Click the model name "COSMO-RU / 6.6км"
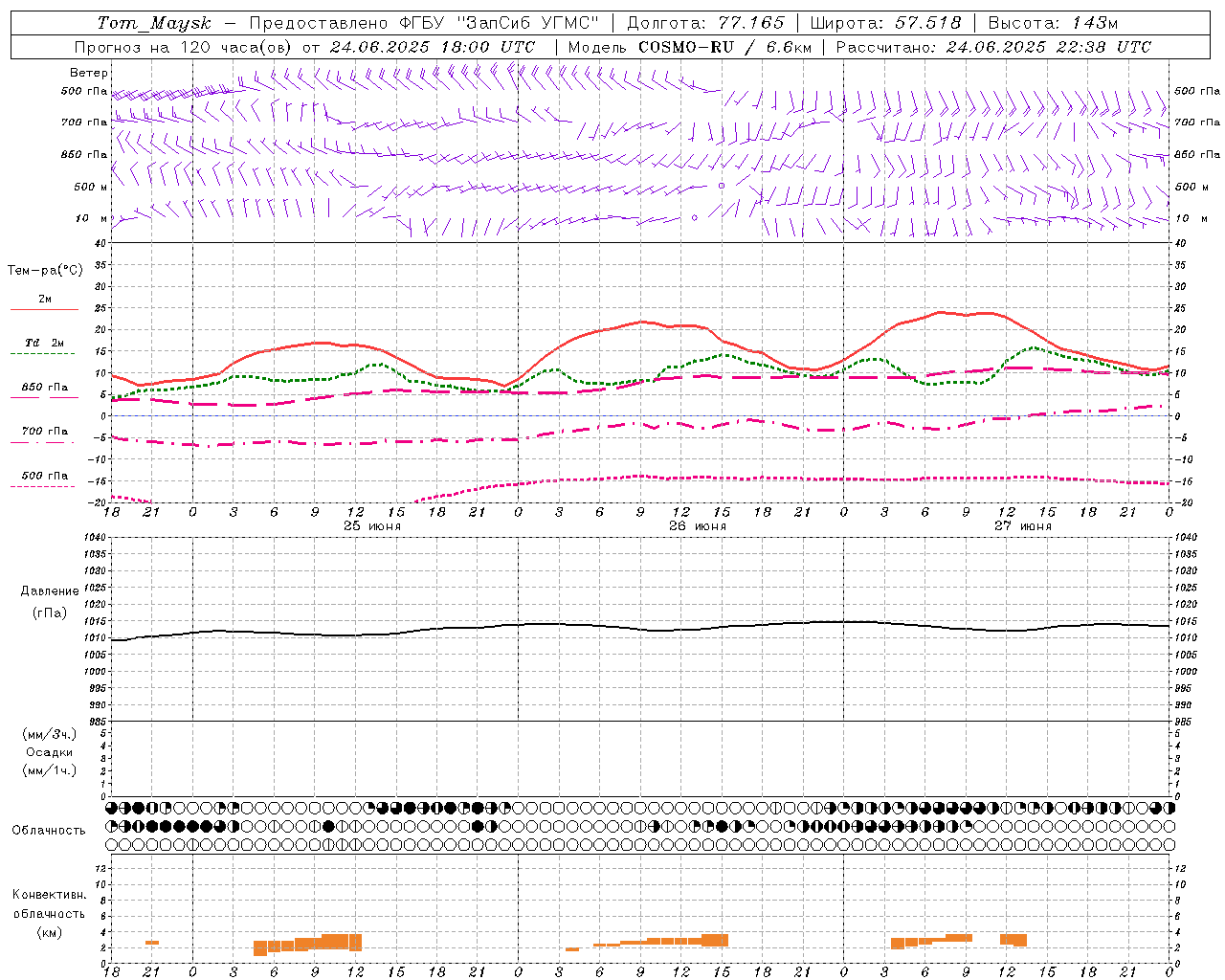 click(x=724, y=47)
